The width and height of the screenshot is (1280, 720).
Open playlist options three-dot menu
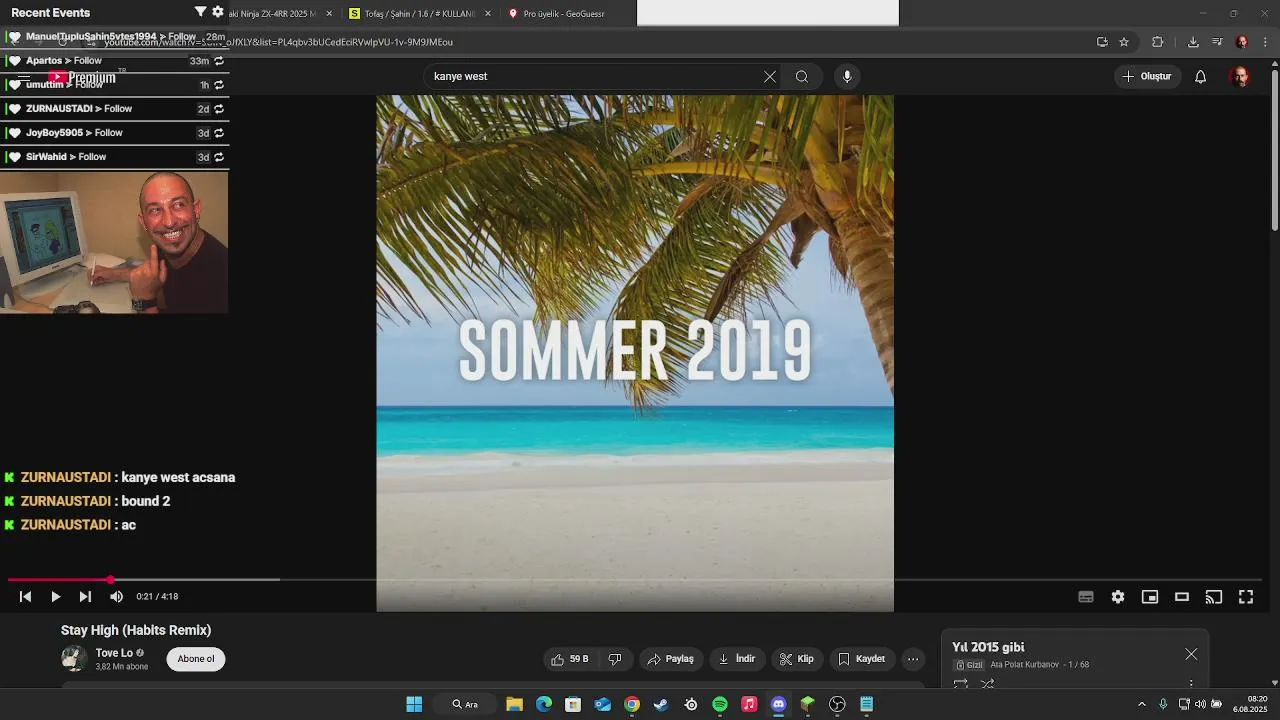point(1191,685)
